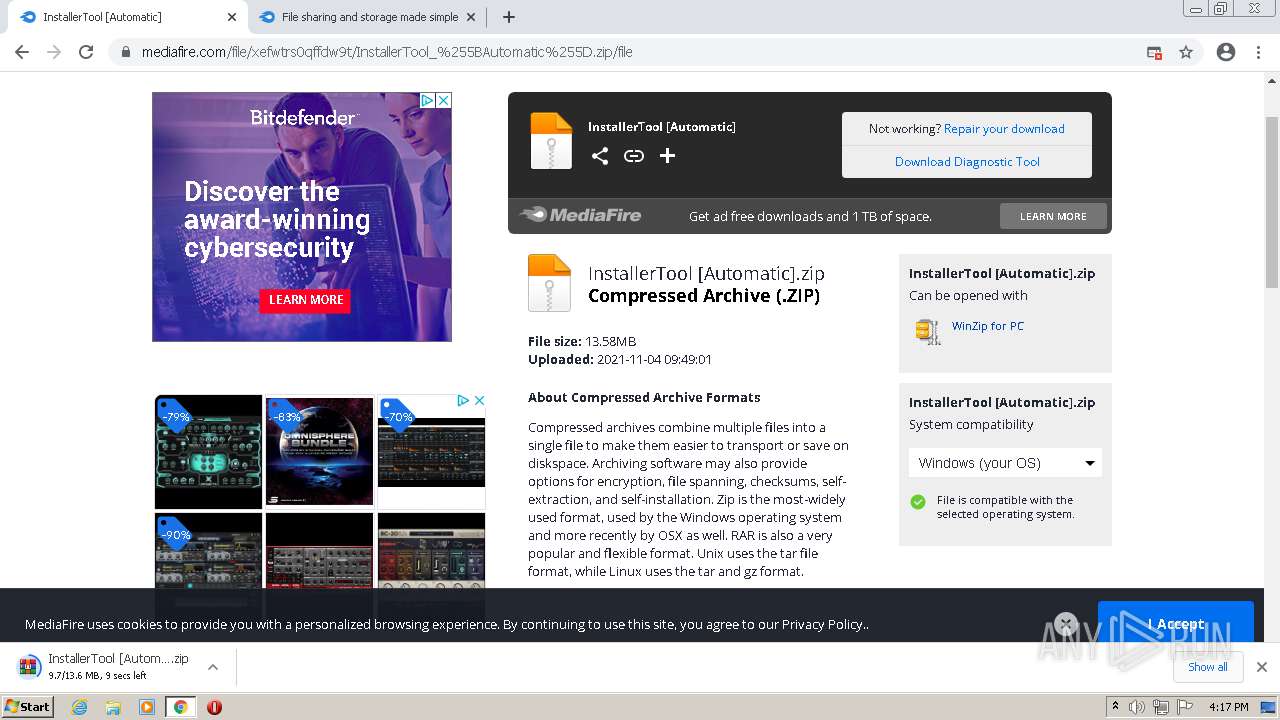The image size is (1280, 720).
Task: Open WinZip for PC link
Action: coord(987,326)
